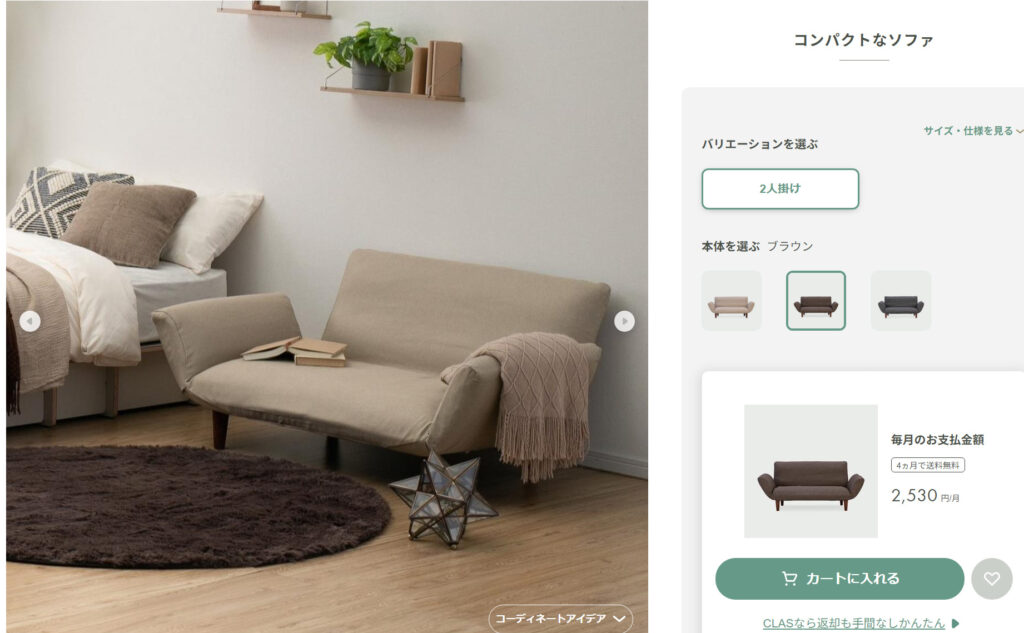The height and width of the screenshot is (633, 1024).
Task: Open the brown sofa thumbnail in payment card
Action: [x=811, y=471]
